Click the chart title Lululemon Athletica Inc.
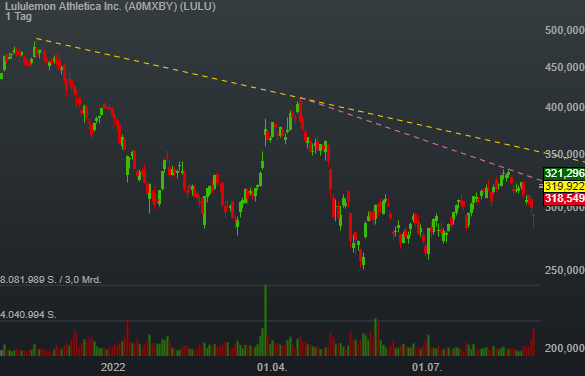Viewport: 585px width, 376px height. click(110, 6)
